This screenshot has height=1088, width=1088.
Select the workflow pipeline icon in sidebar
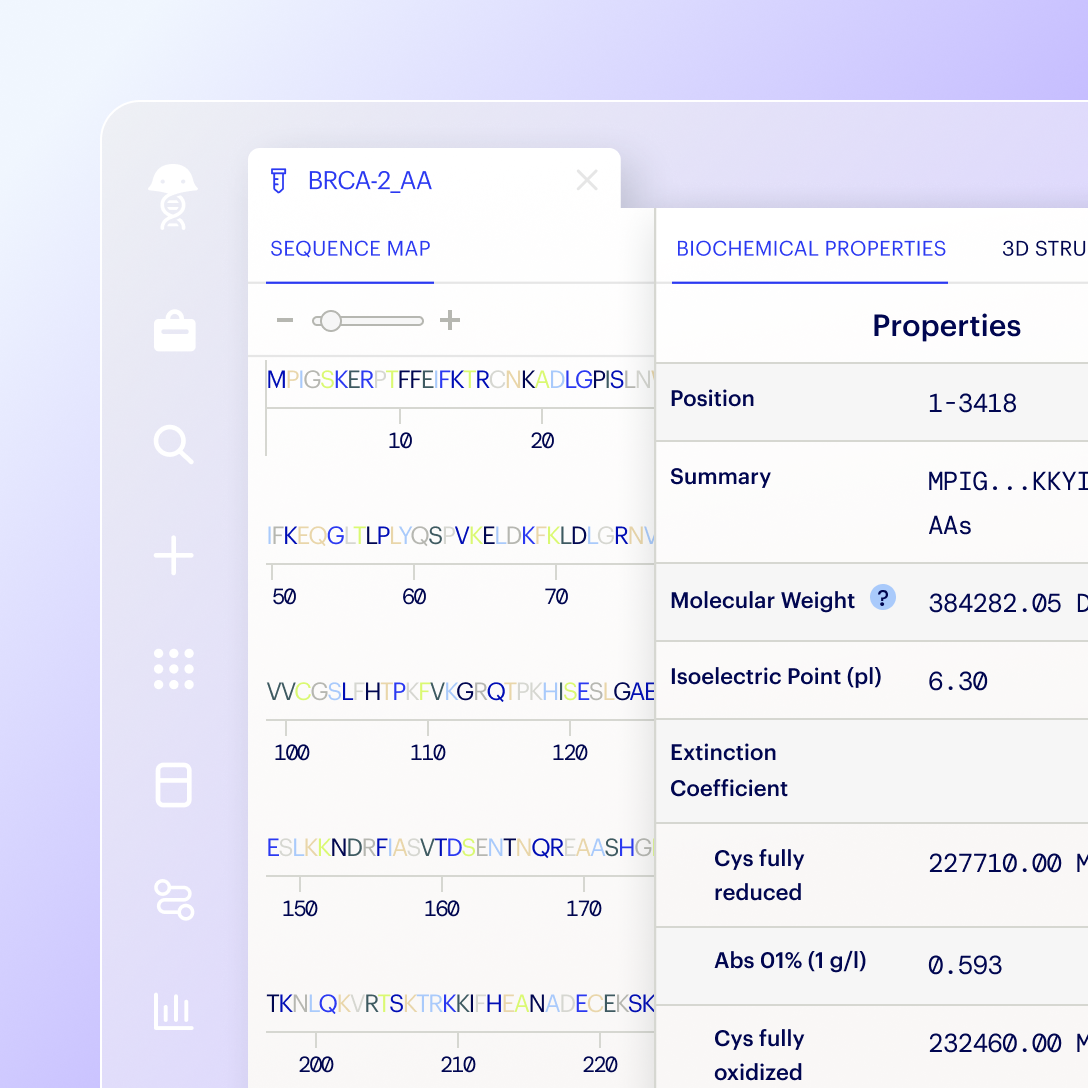click(174, 898)
